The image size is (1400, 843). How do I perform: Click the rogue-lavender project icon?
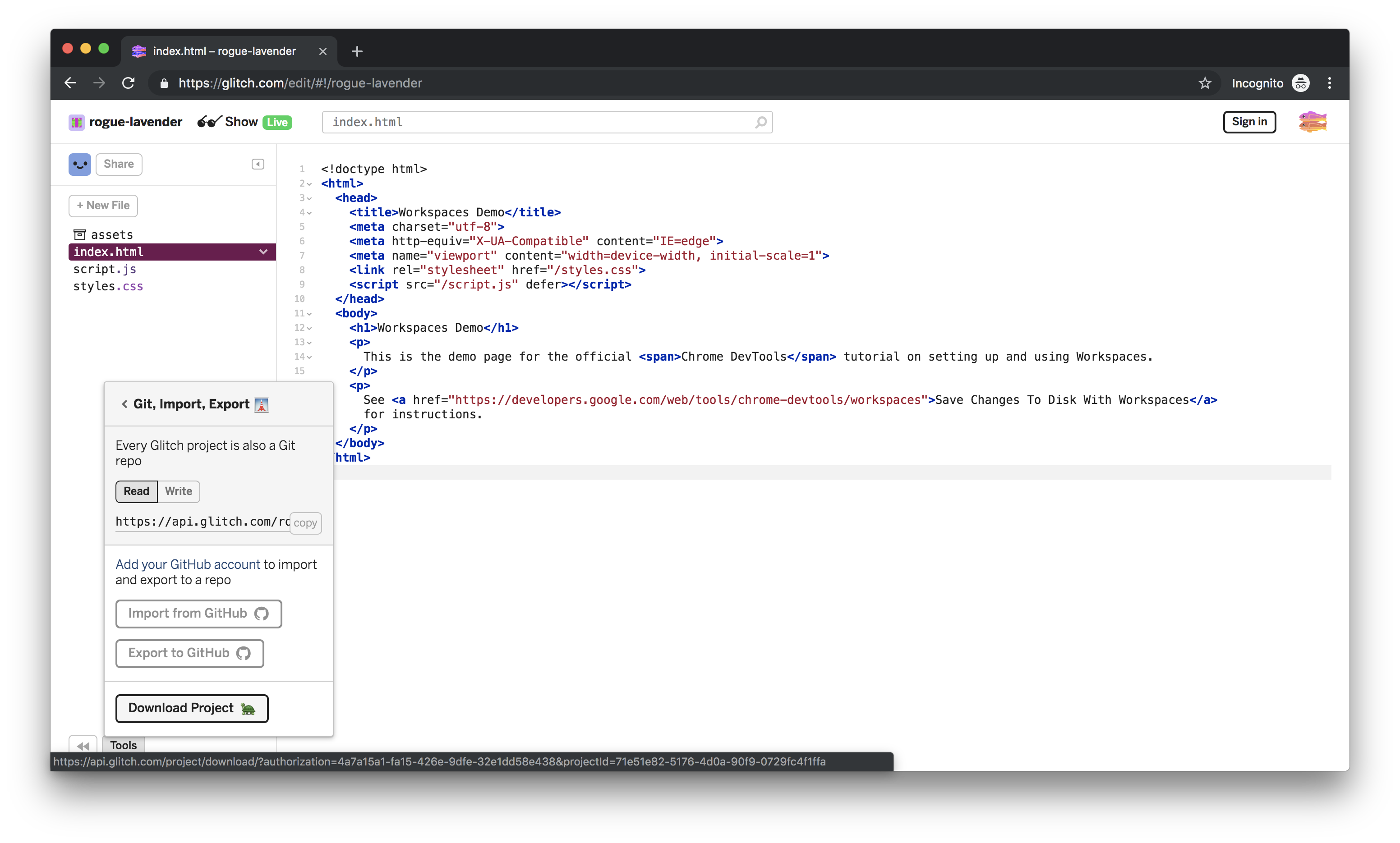[76, 122]
